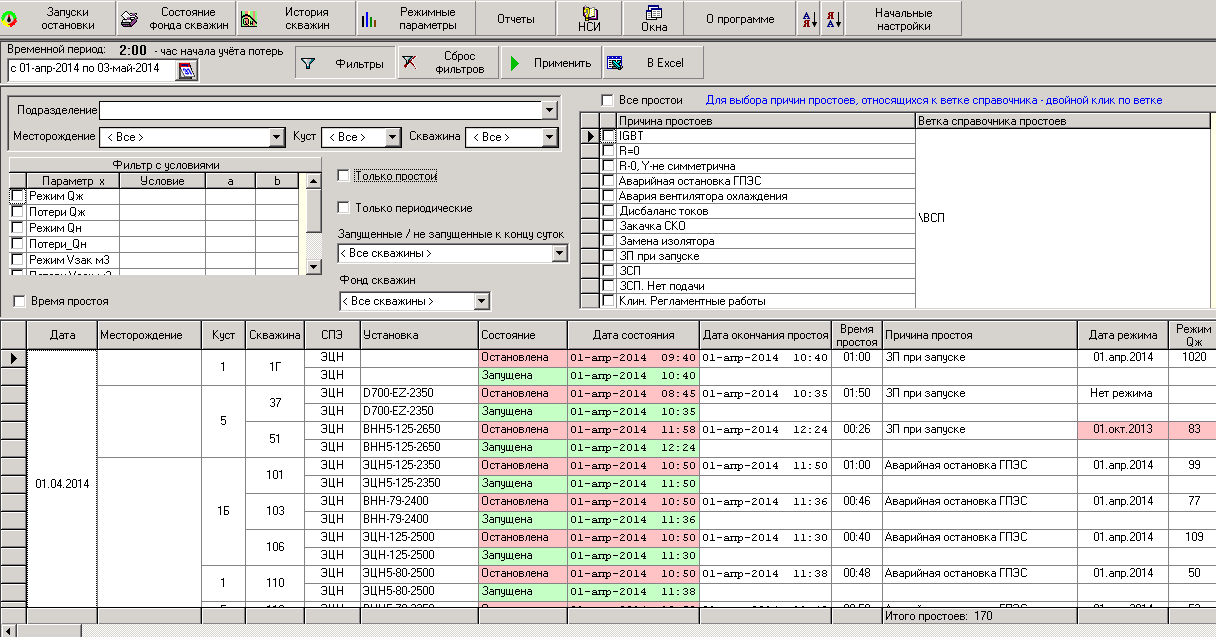Enable the Только периодические checkbox

[344, 208]
